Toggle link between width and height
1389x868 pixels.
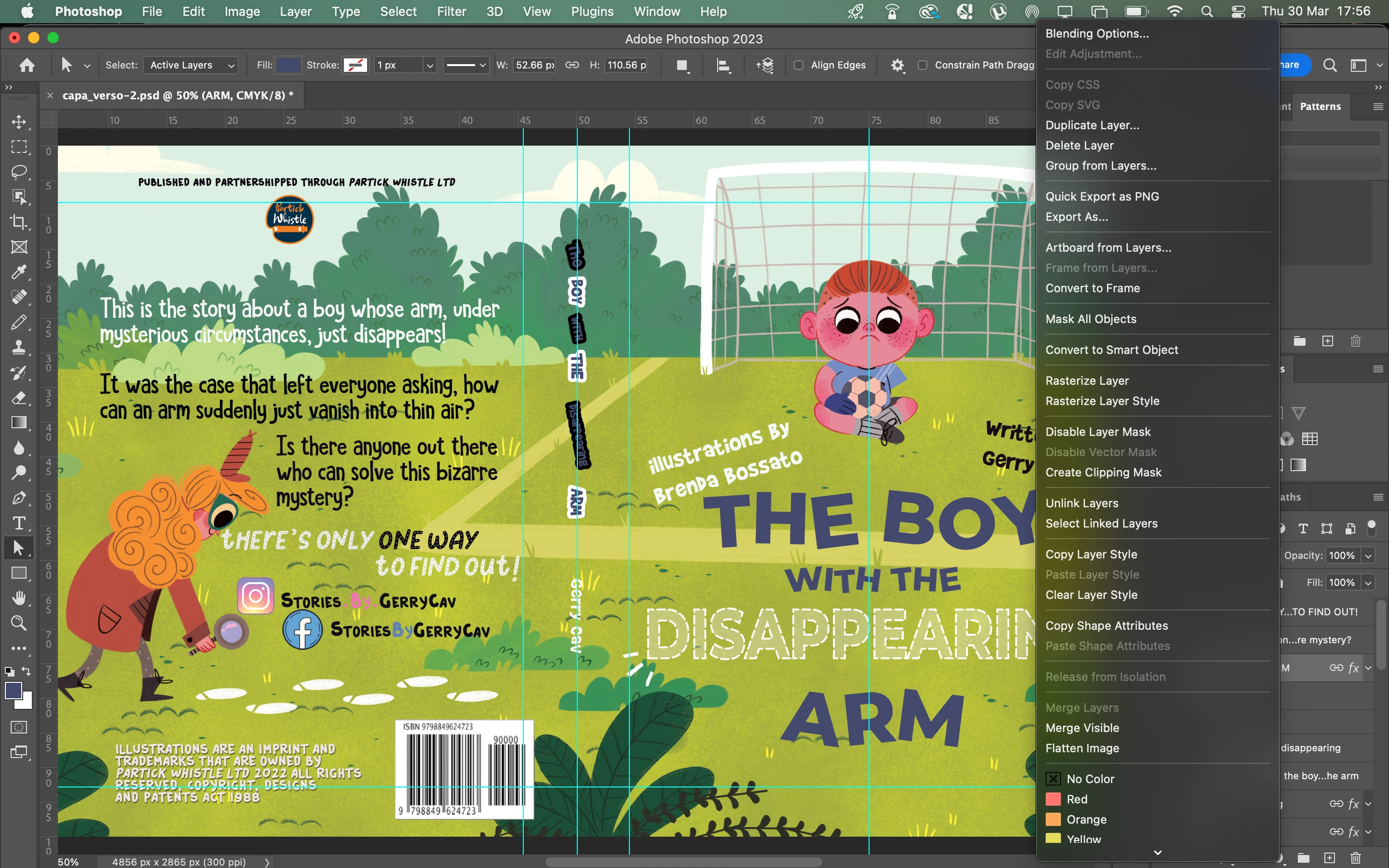(x=572, y=66)
